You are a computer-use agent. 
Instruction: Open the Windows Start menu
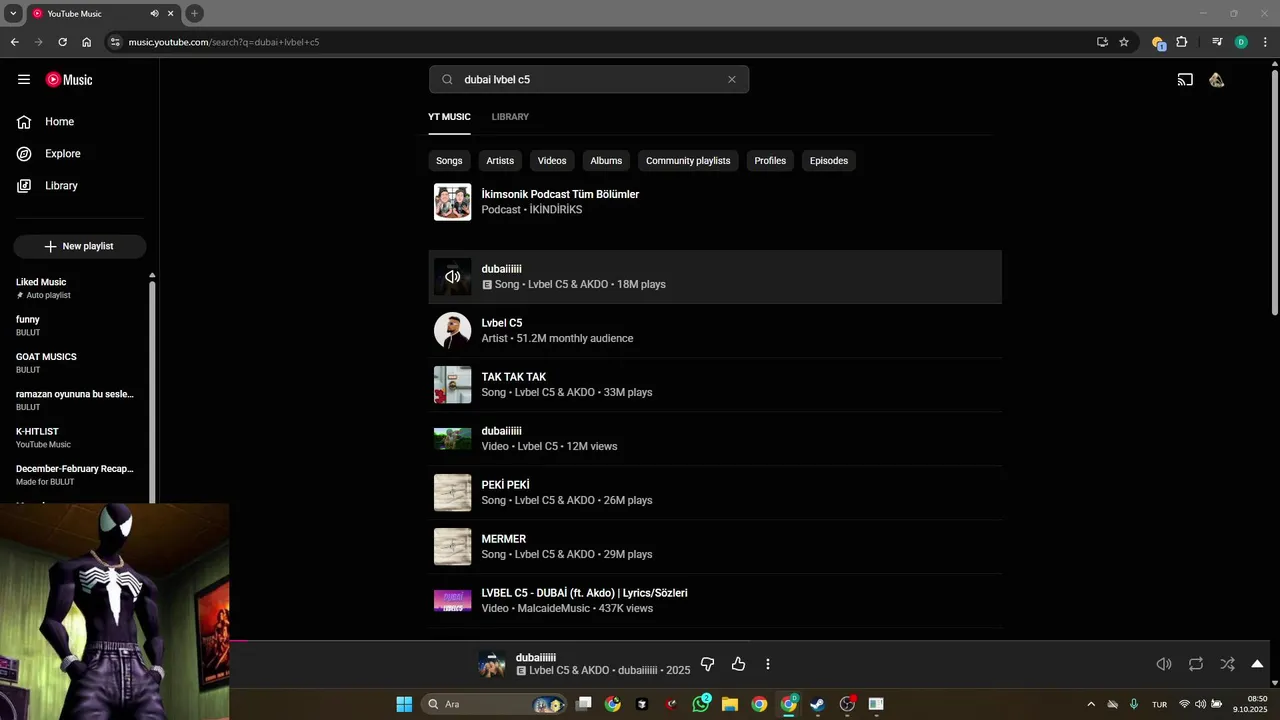[x=404, y=704]
